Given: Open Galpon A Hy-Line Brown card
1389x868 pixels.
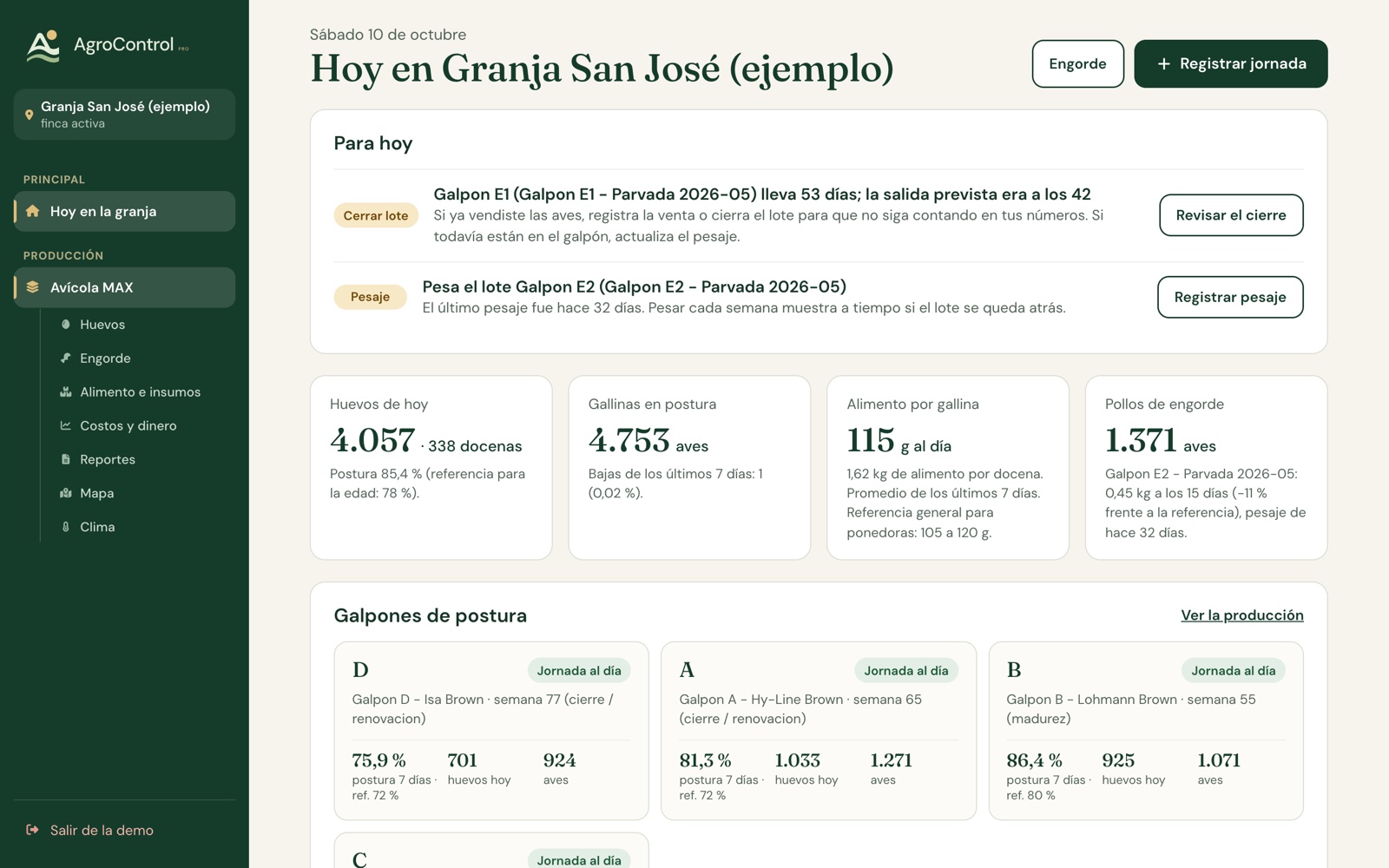Looking at the screenshot, I should (x=819, y=731).
